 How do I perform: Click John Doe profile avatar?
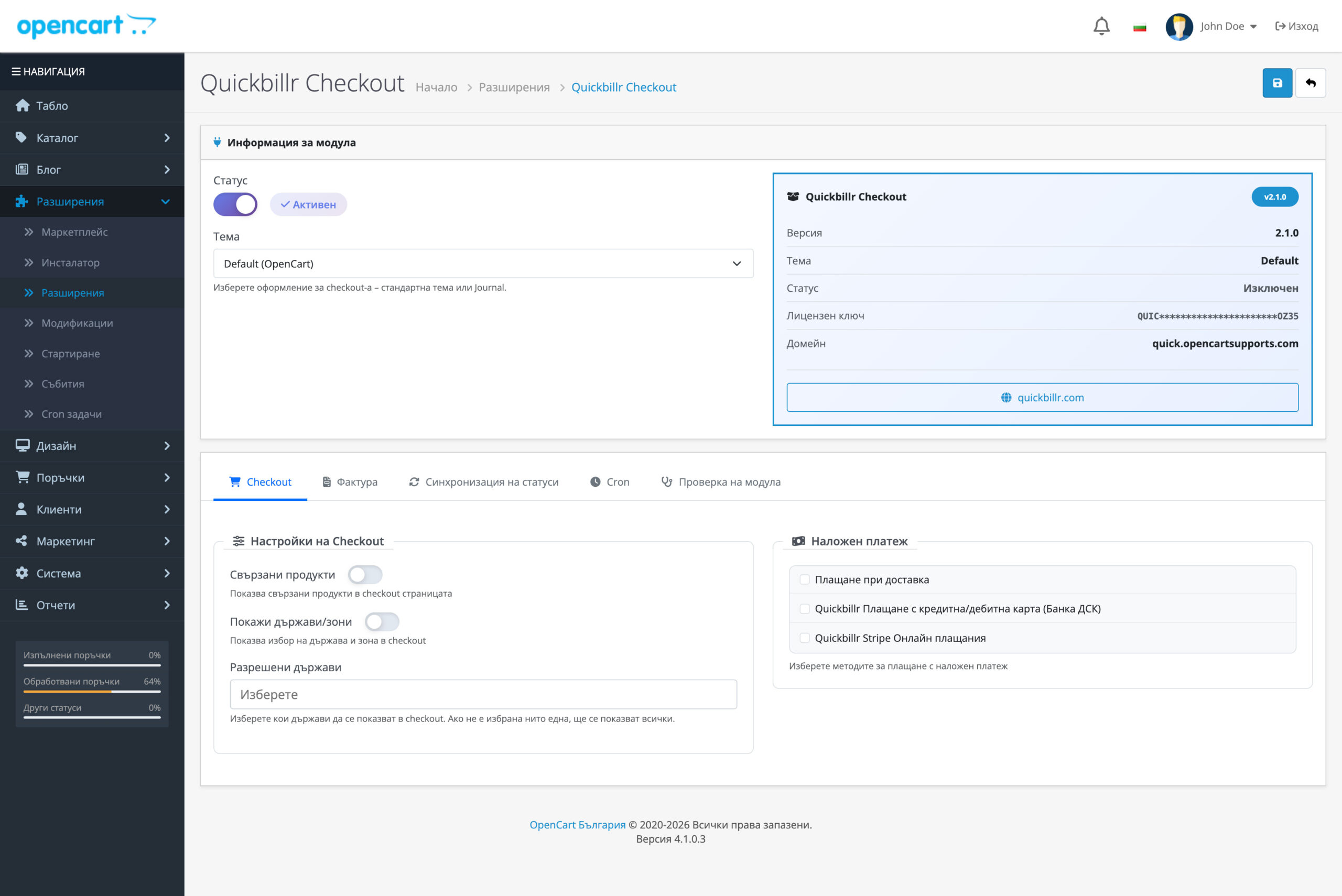(1178, 26)
